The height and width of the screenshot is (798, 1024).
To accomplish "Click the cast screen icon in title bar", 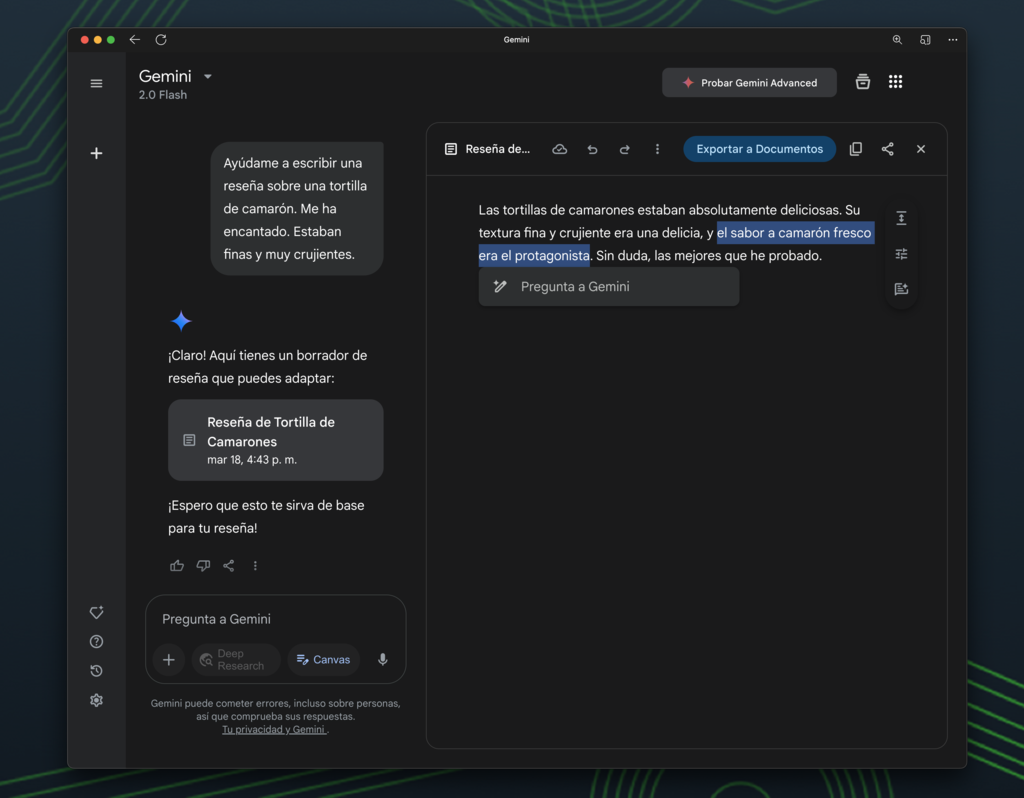I will pos(925,40).
